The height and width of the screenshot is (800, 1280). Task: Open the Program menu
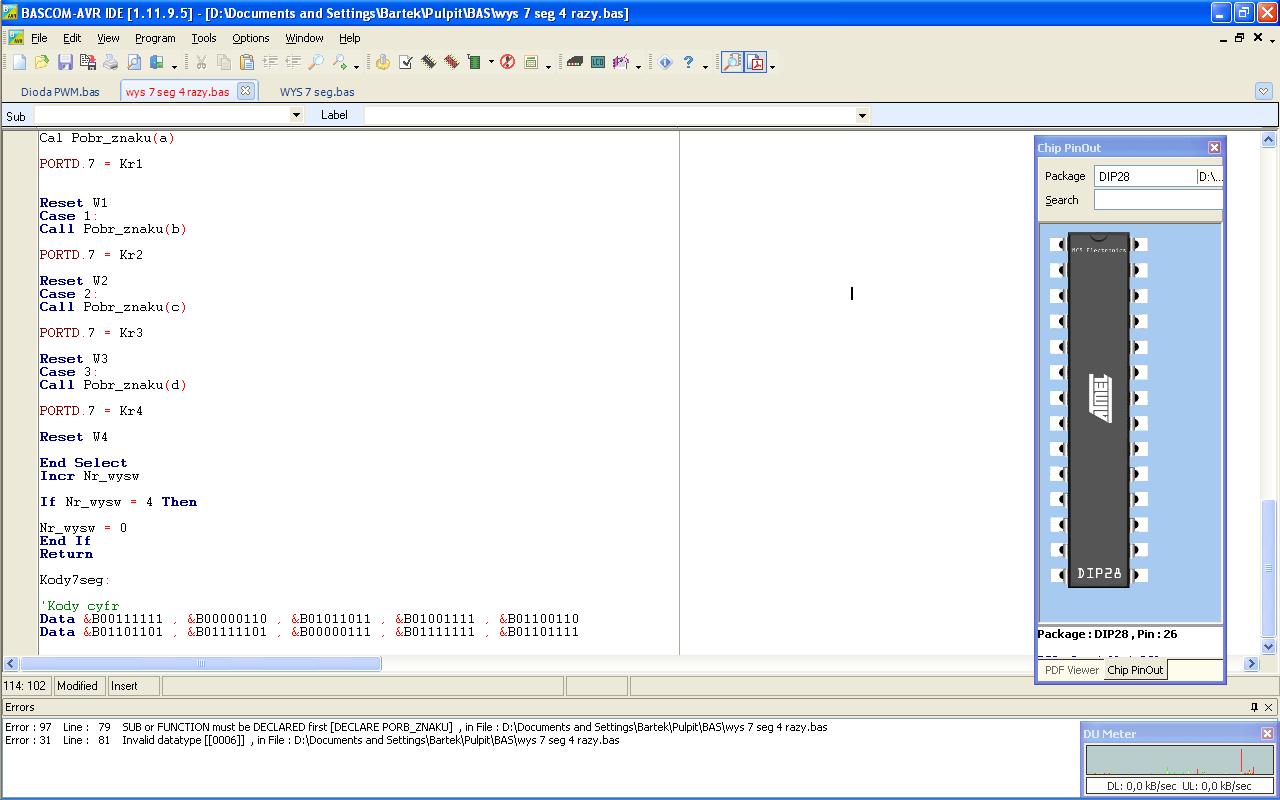[155, 38]
